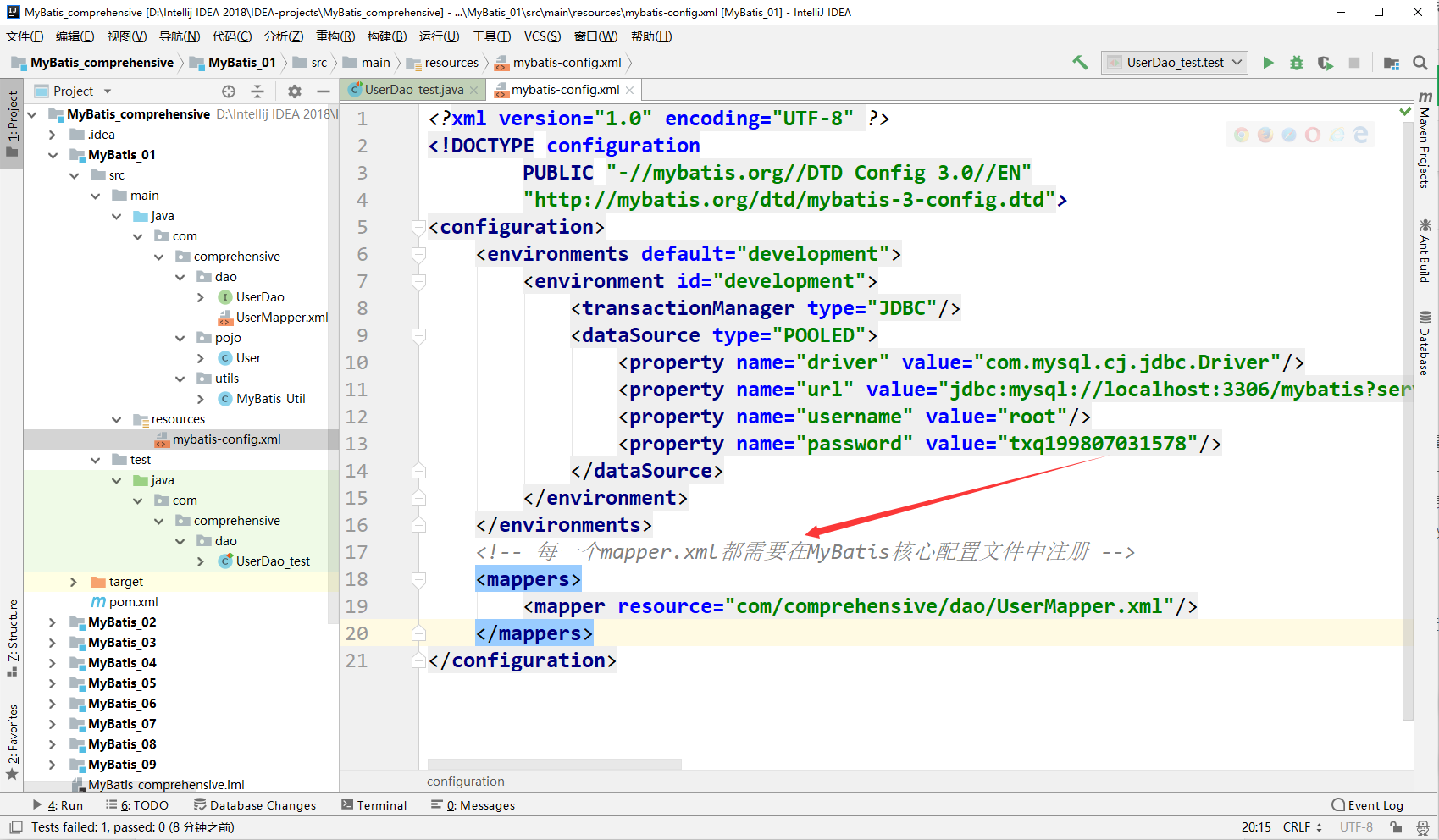
Task: Open the Maven Projects tool window
Action: 1425,140
